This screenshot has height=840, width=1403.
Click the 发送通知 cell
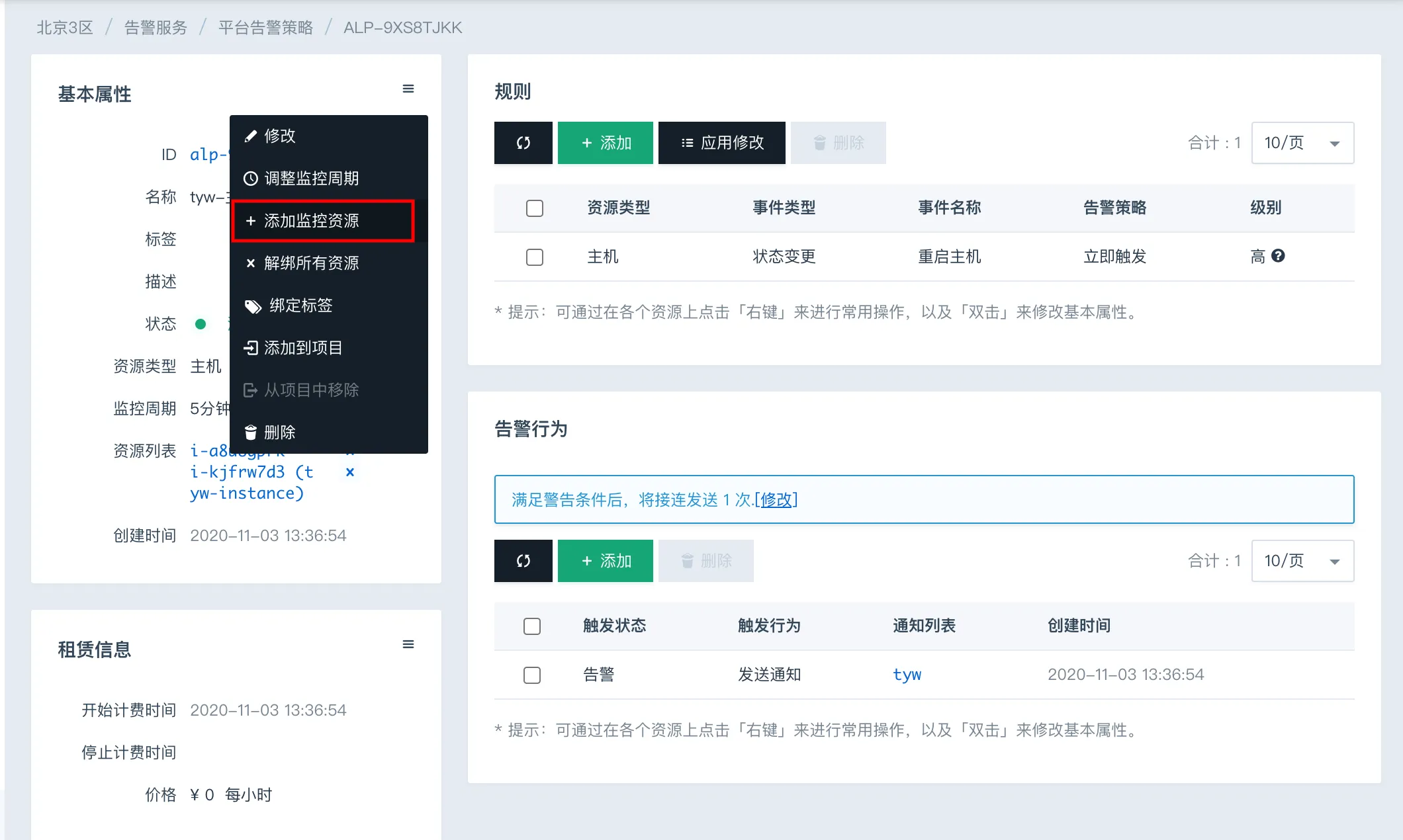tap(770, 675)
